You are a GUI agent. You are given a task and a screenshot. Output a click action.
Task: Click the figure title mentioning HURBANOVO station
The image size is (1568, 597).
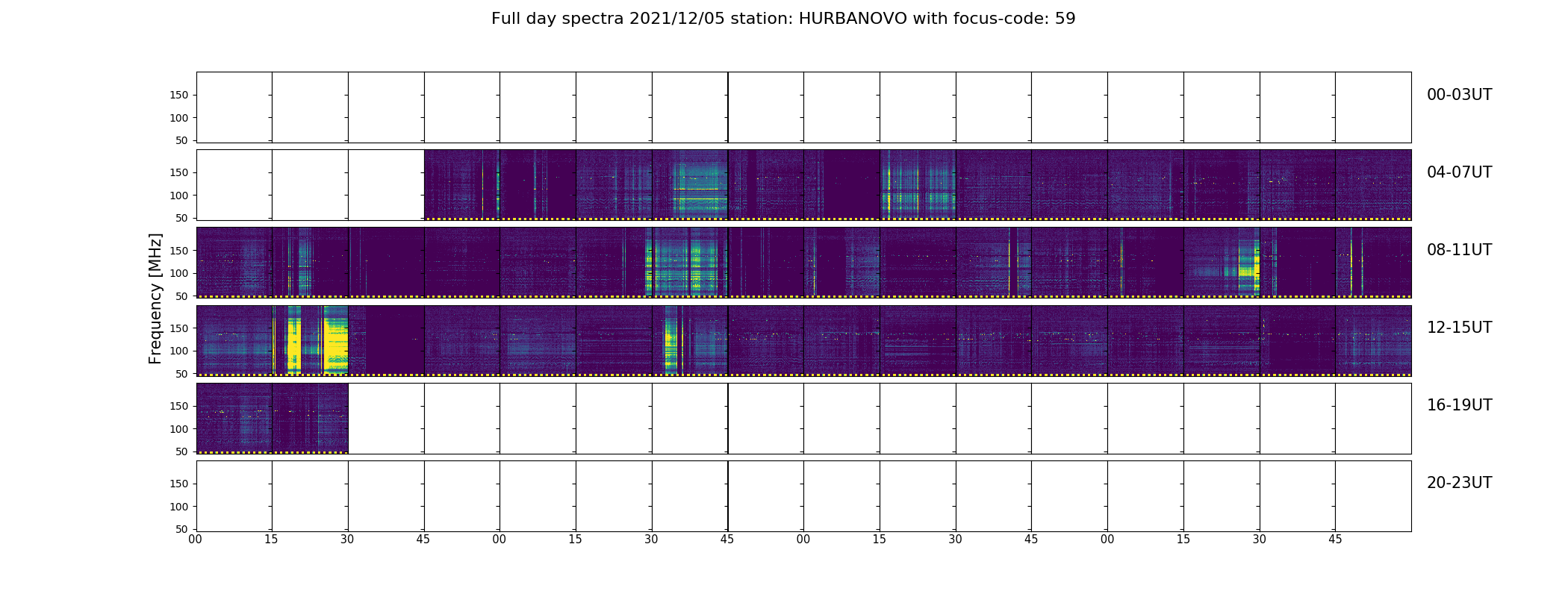click(783, 19)
